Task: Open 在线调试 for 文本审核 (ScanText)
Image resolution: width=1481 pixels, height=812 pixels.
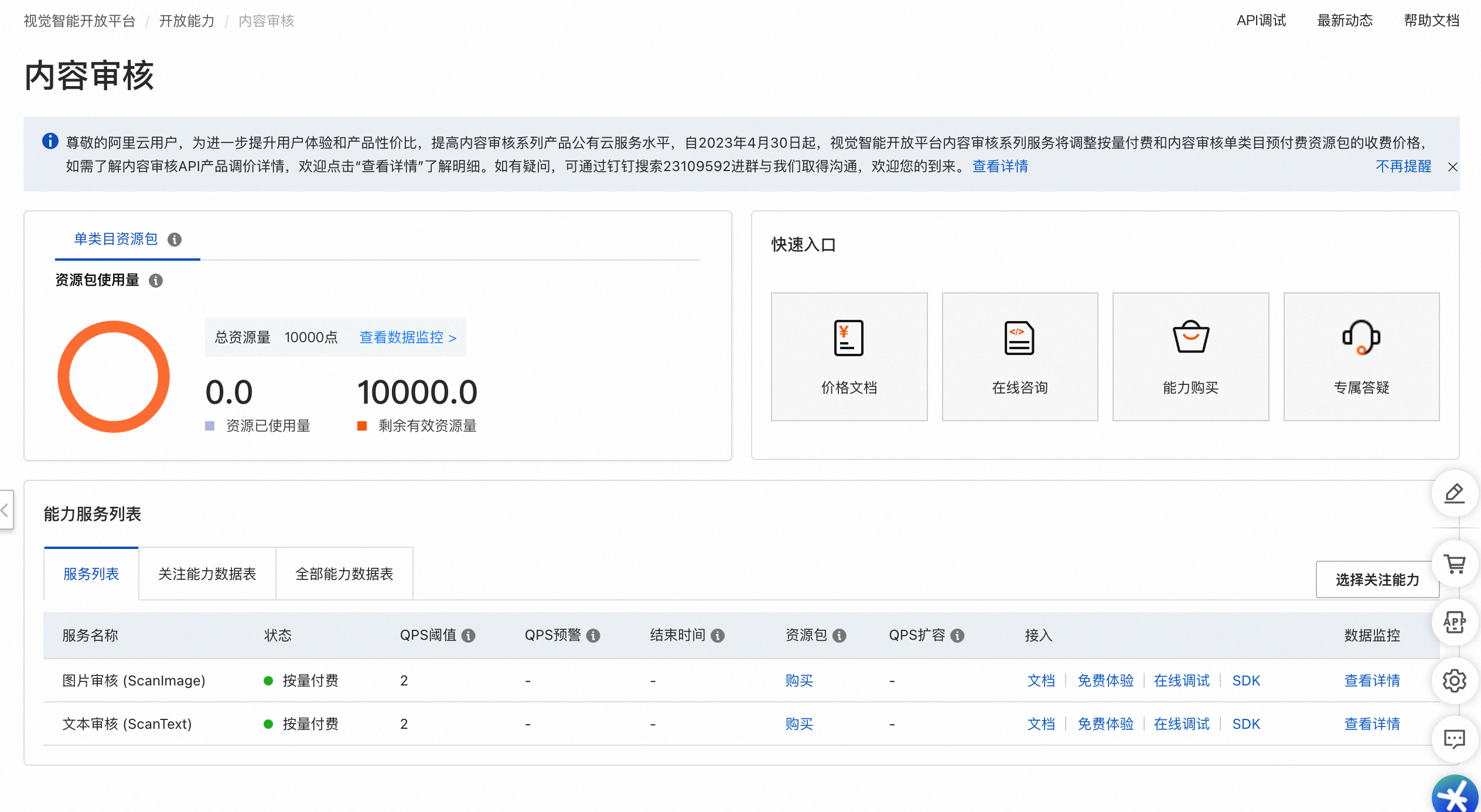Action: [x=1182, y=724]
